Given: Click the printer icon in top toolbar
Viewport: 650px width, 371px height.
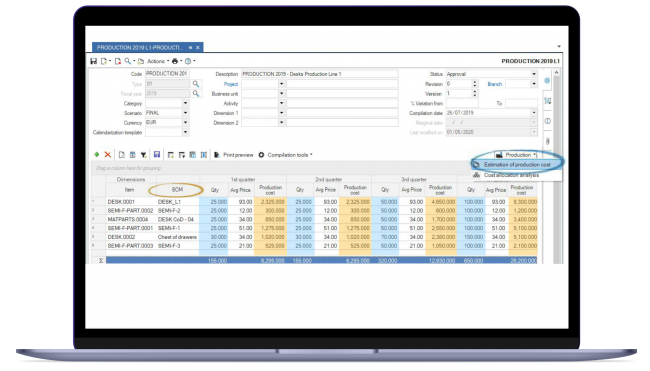Looking at the screenshot, I should click(175, 61).
